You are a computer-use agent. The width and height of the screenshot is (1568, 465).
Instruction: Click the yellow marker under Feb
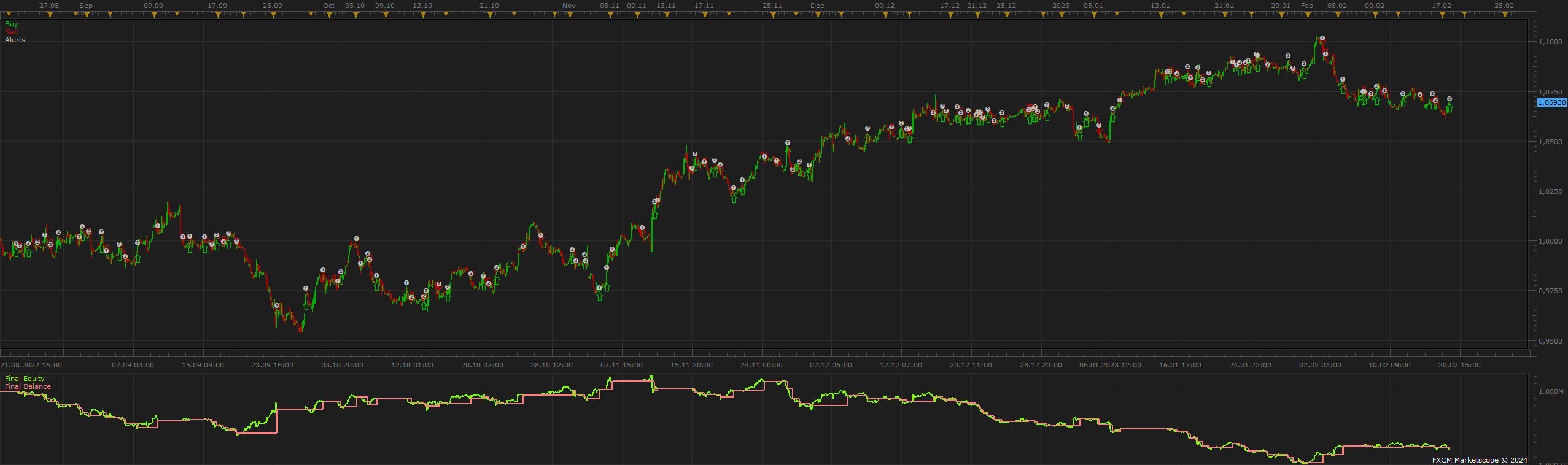tap(1308, 15)
